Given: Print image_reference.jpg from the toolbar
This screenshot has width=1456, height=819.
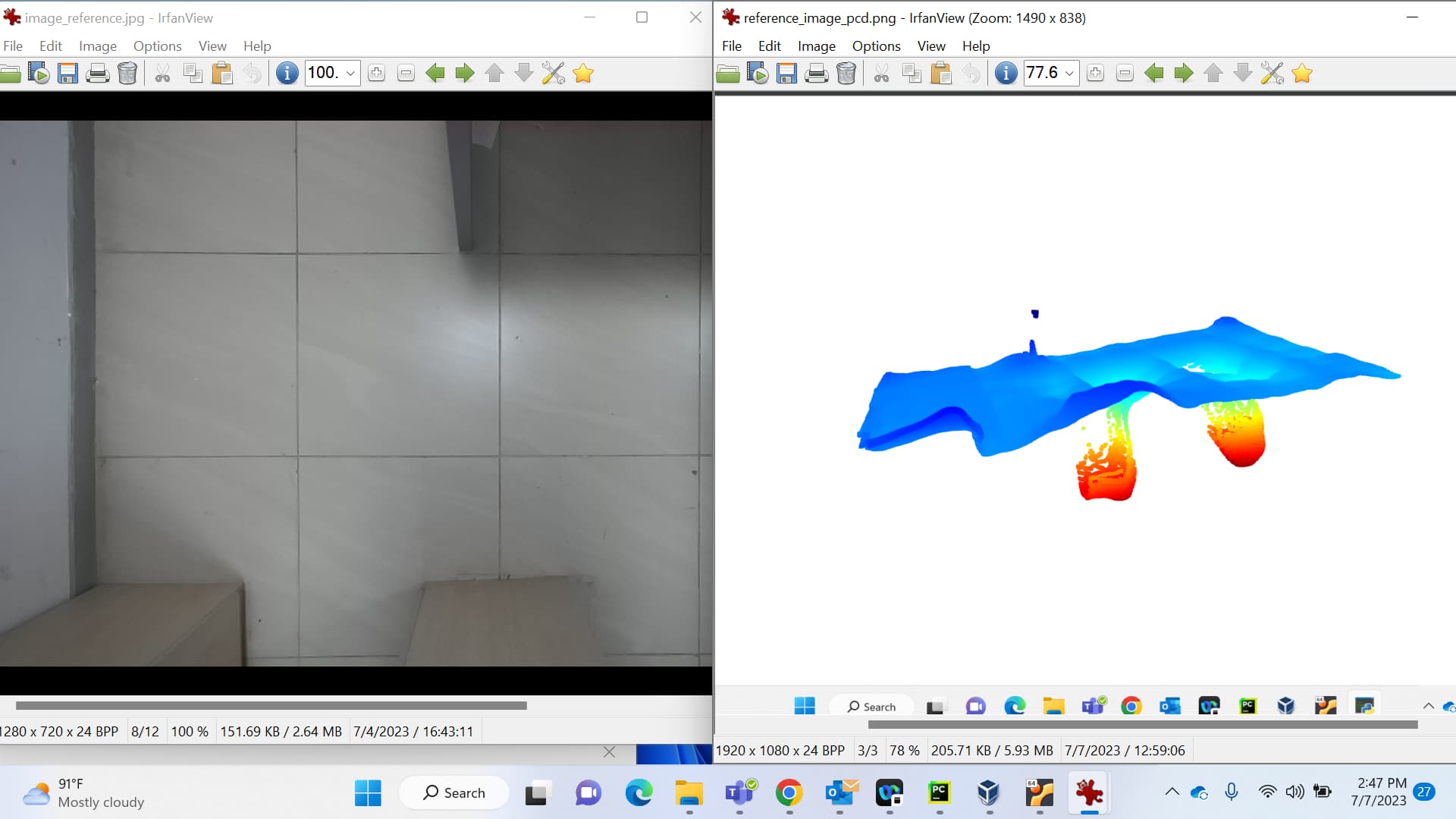Looking at the screenshot, I should pyautogui.click(x=96, y=73).
